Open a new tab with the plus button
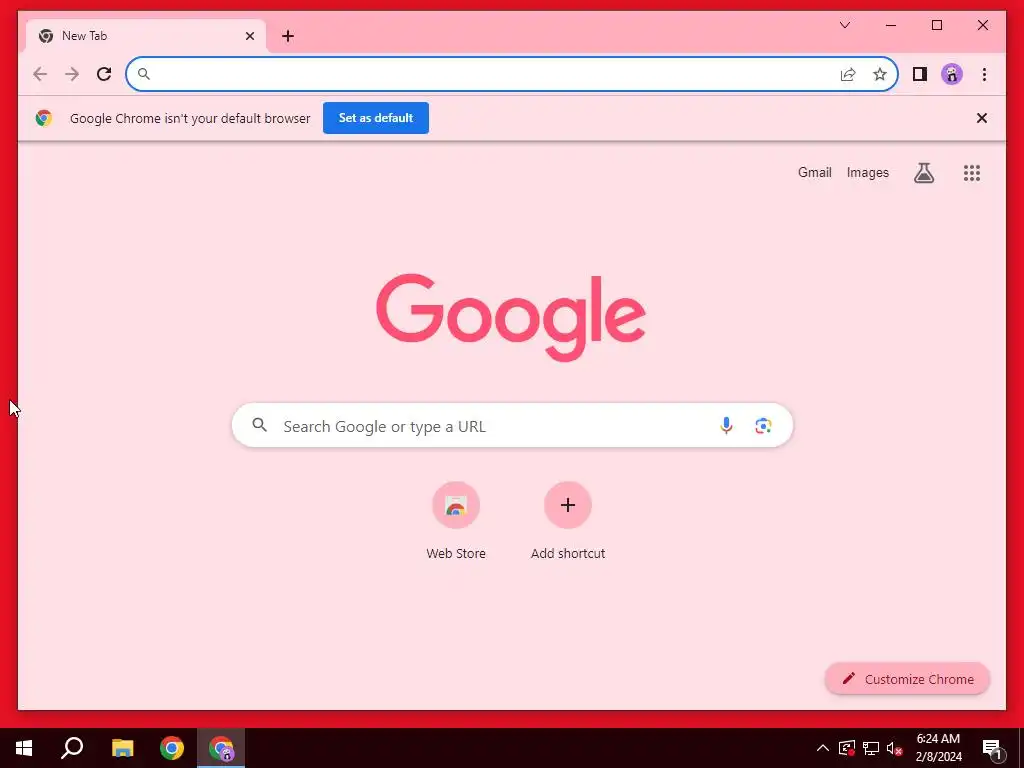1024x768 pixels. 288,36
